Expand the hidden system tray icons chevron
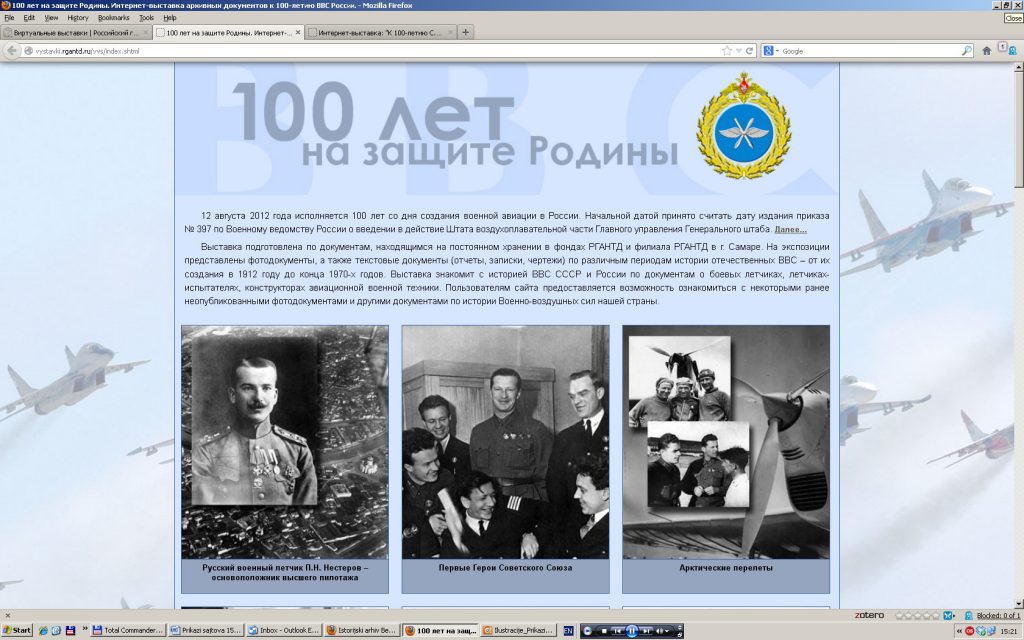The width and height of the screenshot is (1024, 640). (958, 631)
